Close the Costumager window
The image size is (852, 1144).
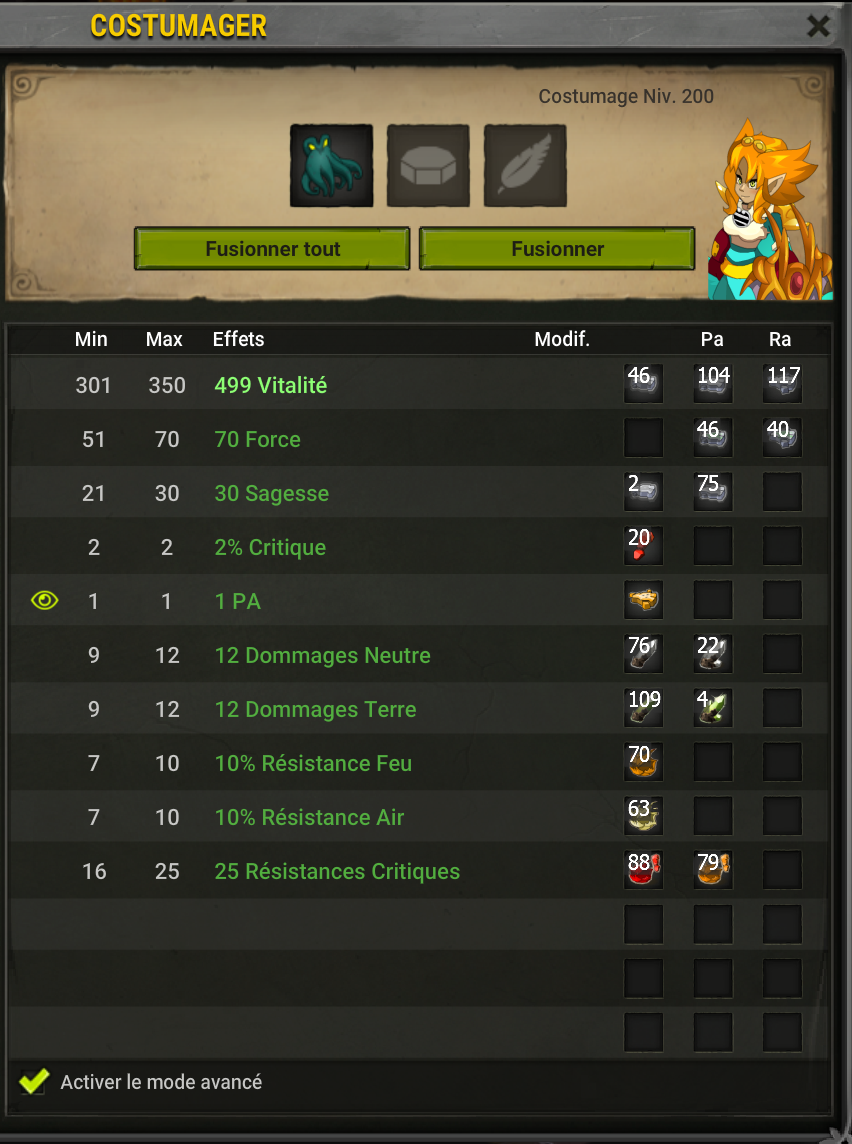pyautogui.click(x=818, y=26)
